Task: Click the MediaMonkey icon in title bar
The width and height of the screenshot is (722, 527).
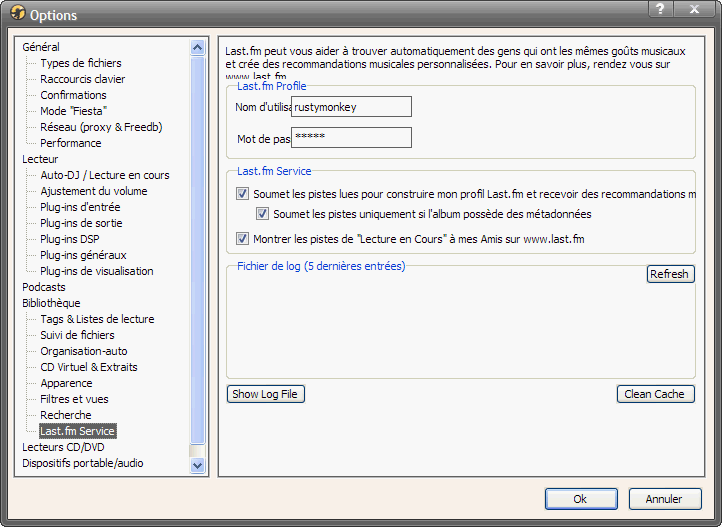Action: coord(16,14)
